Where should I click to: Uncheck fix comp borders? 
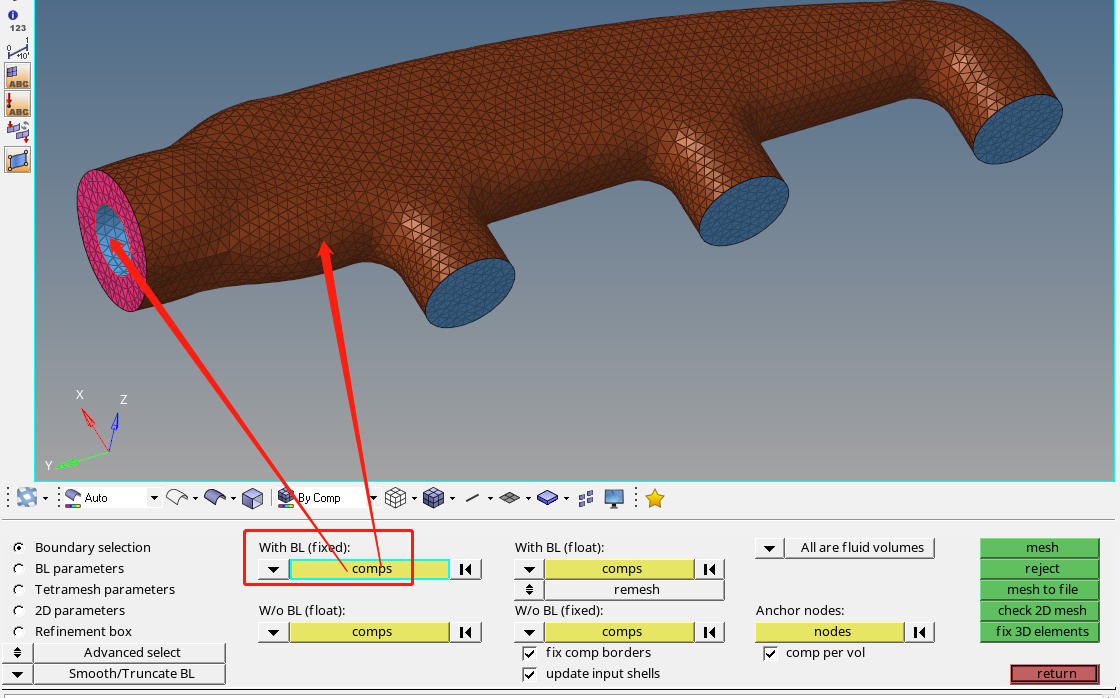(529, 653)
